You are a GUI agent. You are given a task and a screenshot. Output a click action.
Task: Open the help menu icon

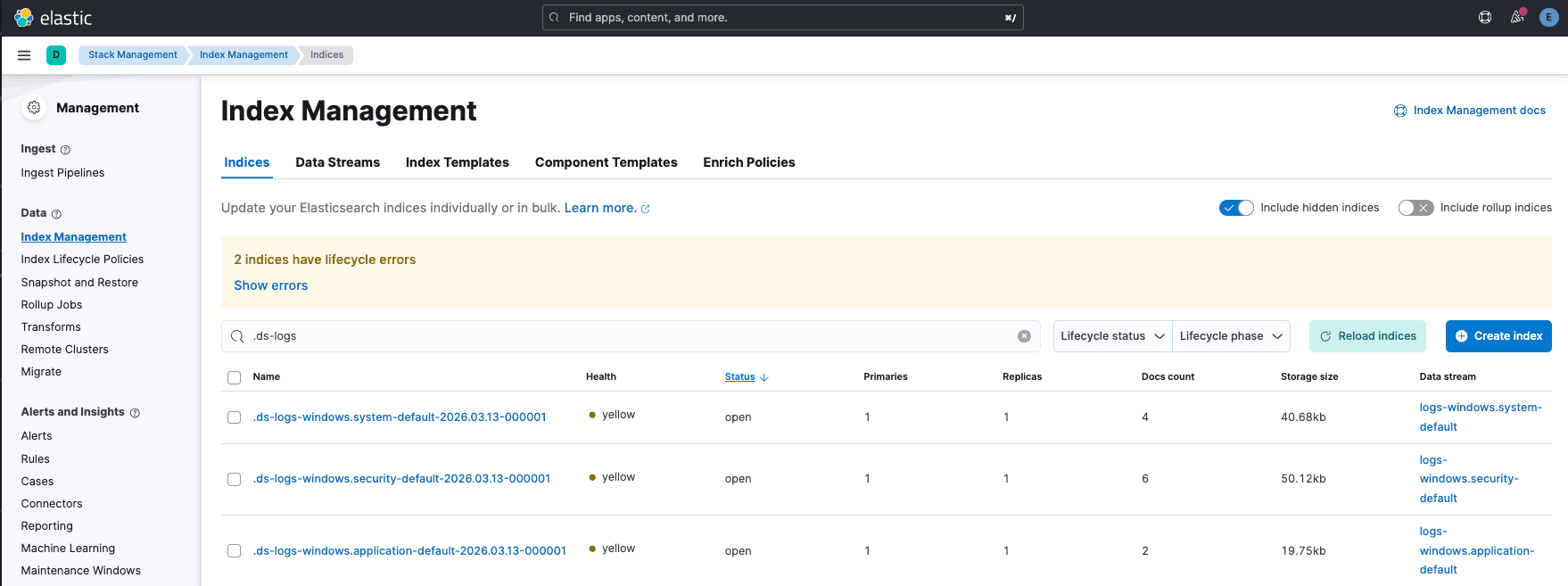[1485, 17]
